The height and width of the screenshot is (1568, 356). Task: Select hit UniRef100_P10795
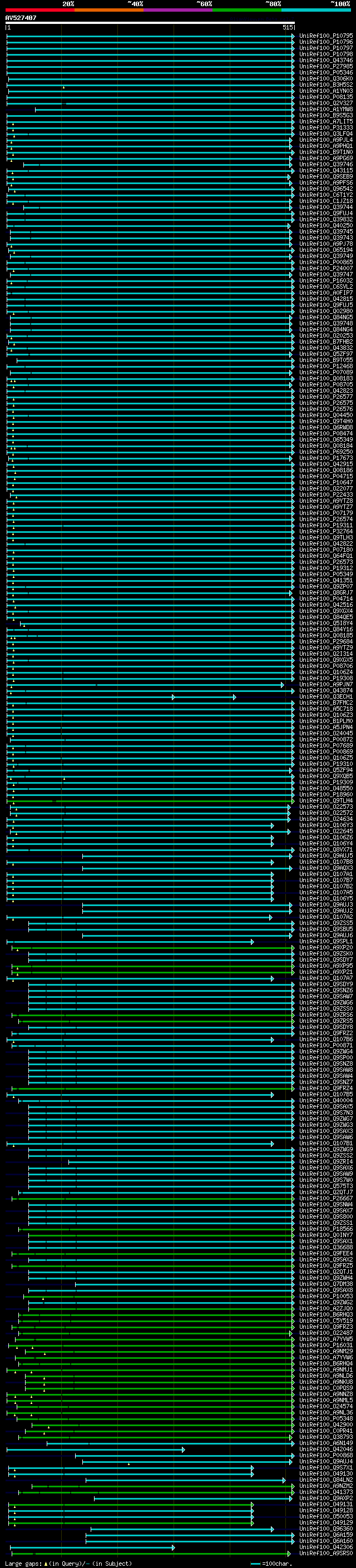pos(326,36)
